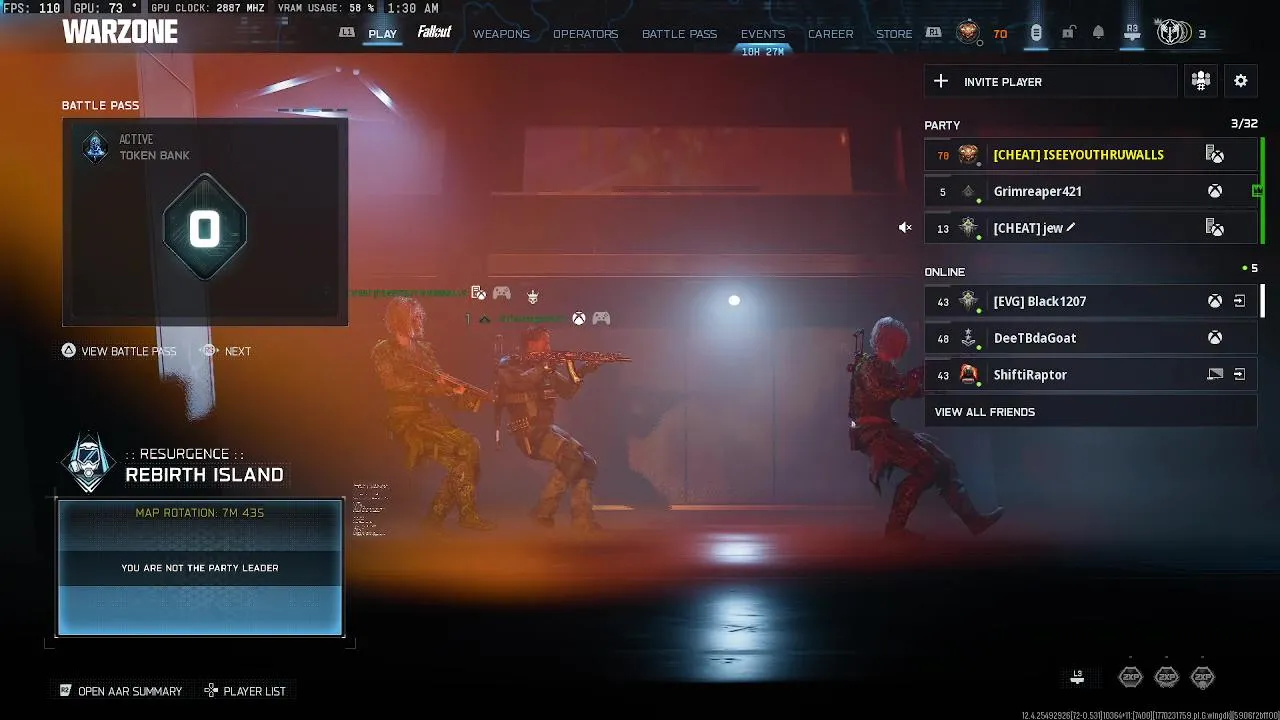Image resolution: width=1280 pixels, height=720 pixels.
Task: Click the R1 bumper icon right of STORE
Action: pos(933,33)
